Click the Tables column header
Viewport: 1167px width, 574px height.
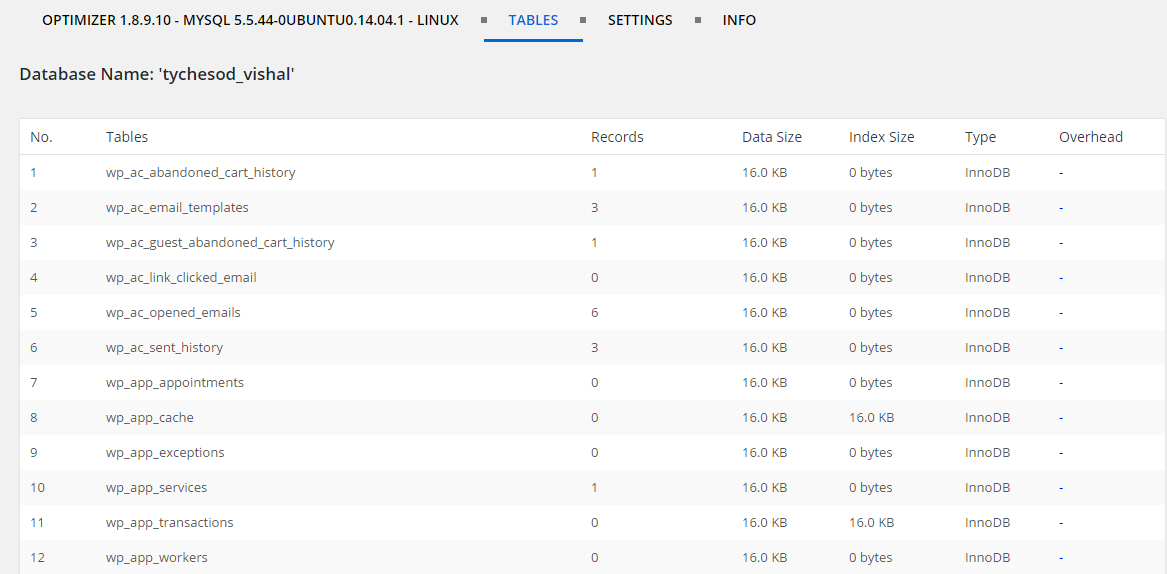[127, 137]
